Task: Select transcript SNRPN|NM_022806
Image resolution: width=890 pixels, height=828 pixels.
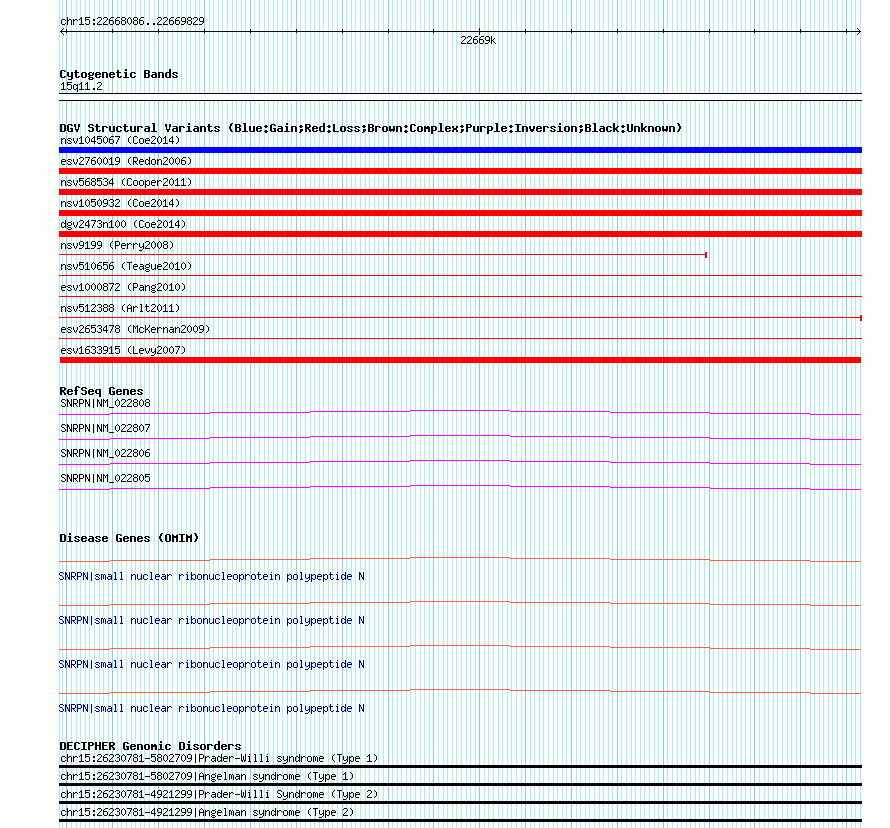Action: (x=106, y=453)
